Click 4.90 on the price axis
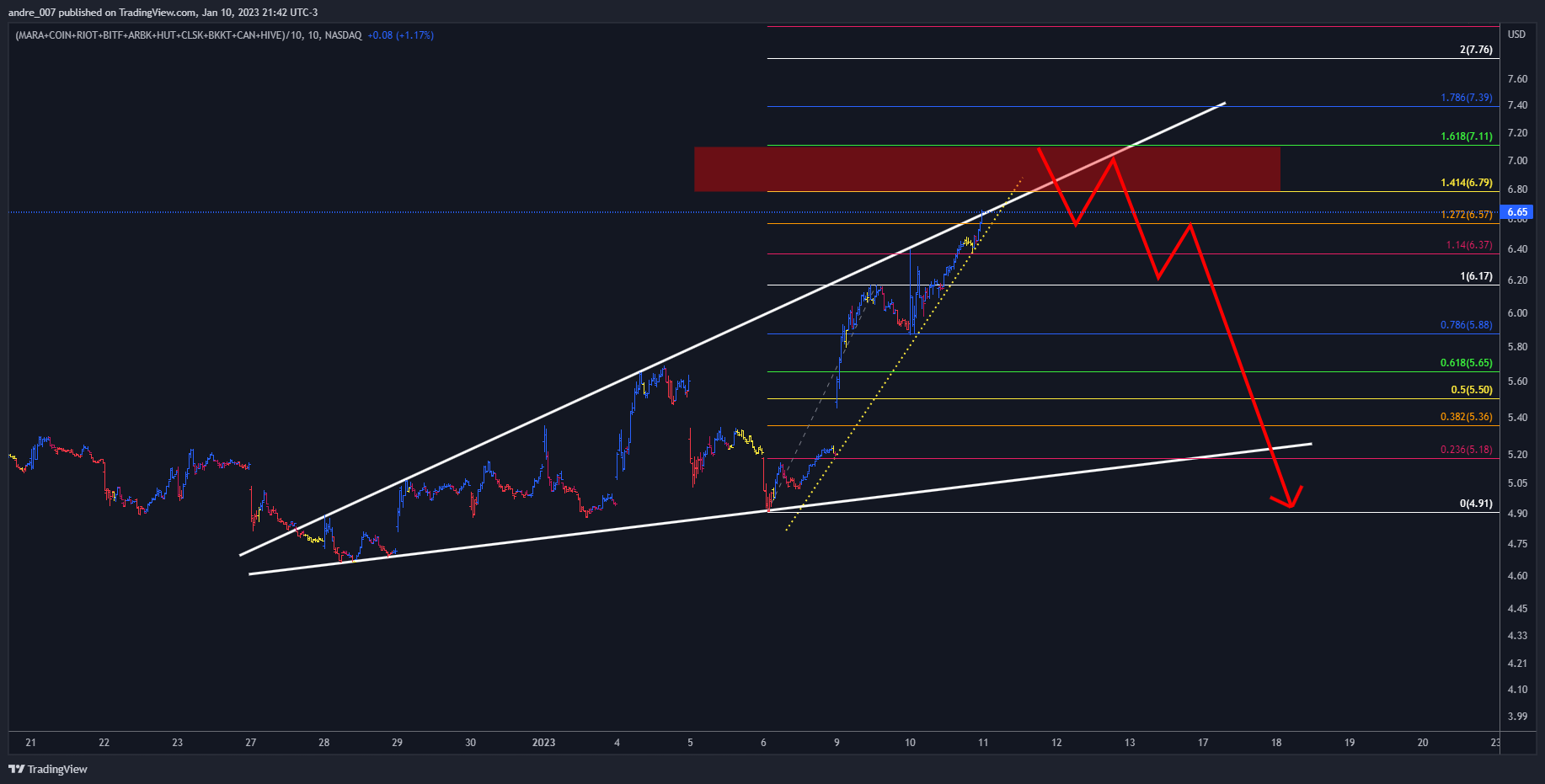This screenshot has height=784, width=1545. 1517,514
